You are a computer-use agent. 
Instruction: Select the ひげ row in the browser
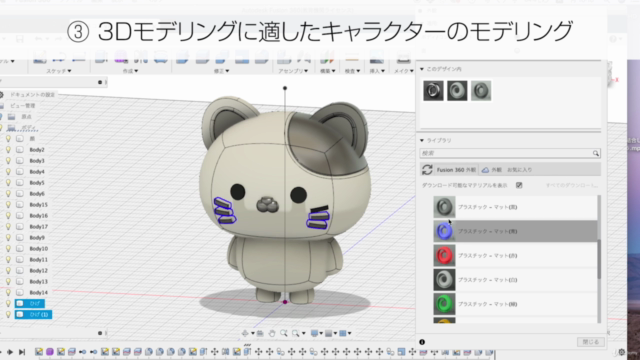click(30, 304)
